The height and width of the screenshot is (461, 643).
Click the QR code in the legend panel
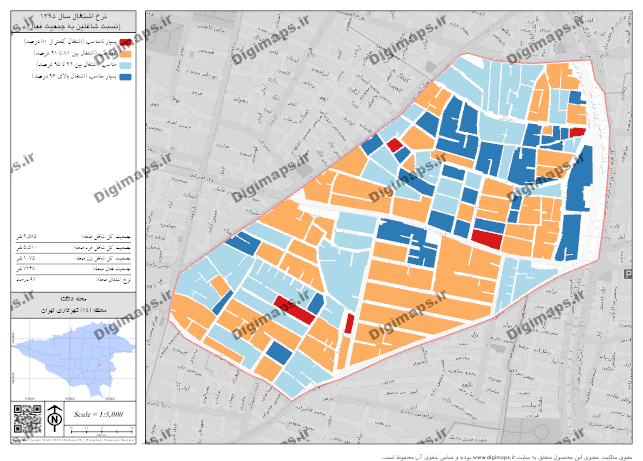(27, 419)
